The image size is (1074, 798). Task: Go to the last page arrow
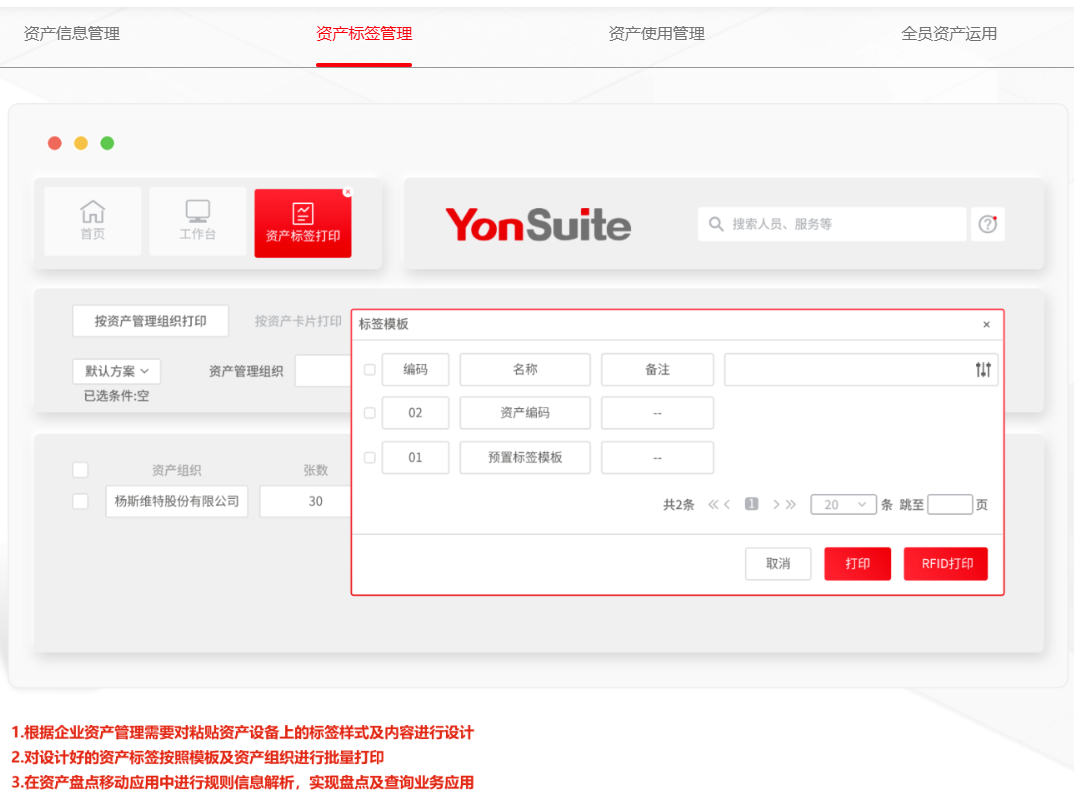pos(790,505)
